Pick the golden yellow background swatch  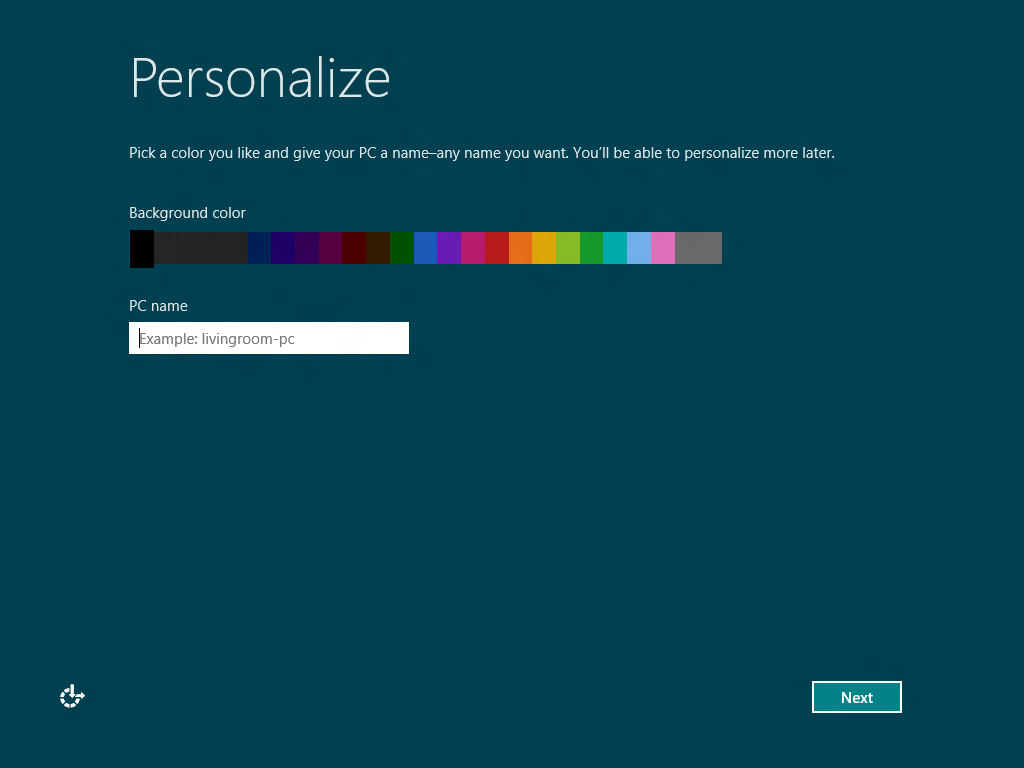(544, 248)
